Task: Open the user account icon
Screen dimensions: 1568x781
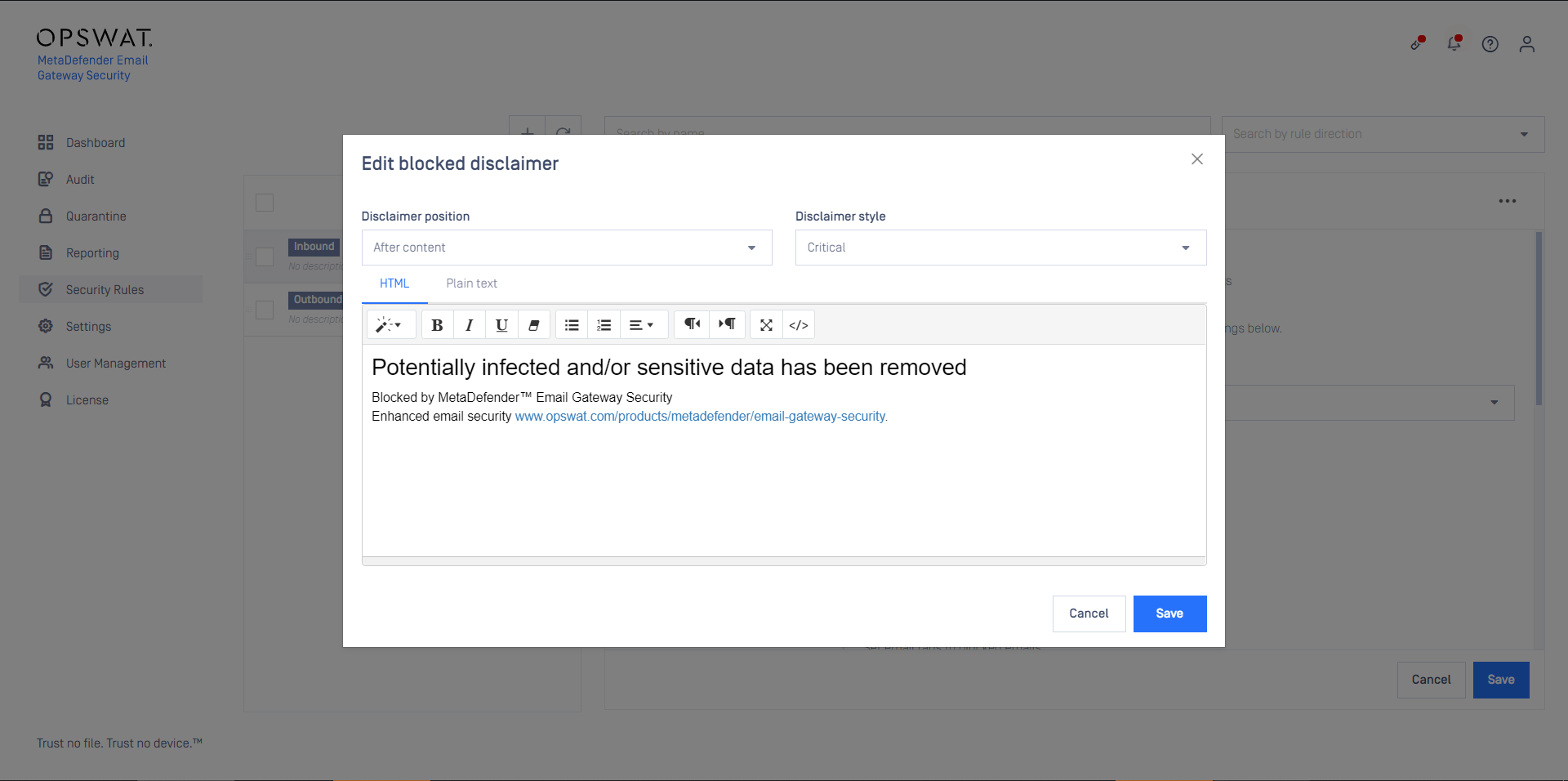Action: pos(1527,44)
